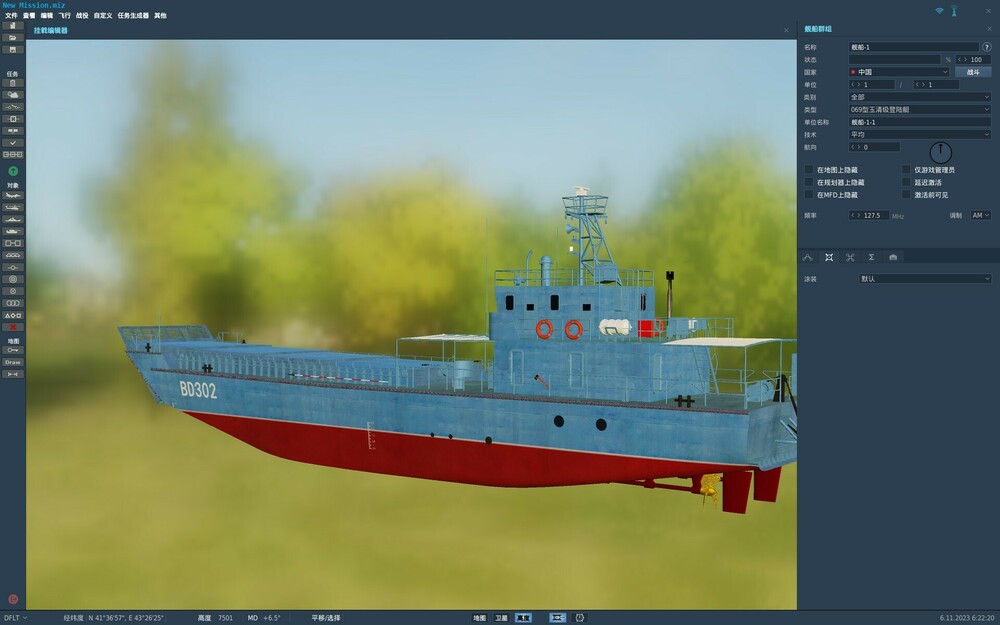
Task: Enable 激活前可见 checkbox
Action: point(906,195)
